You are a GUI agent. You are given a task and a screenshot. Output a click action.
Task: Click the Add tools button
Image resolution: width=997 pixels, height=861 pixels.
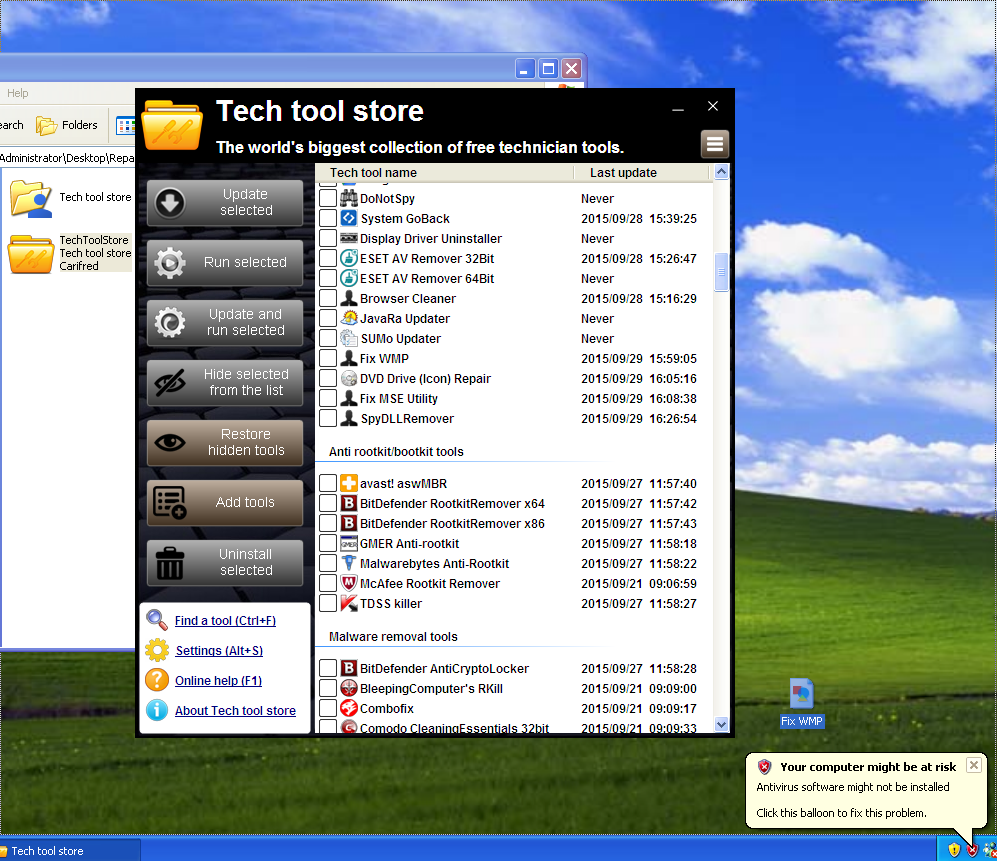pos(225,502)
